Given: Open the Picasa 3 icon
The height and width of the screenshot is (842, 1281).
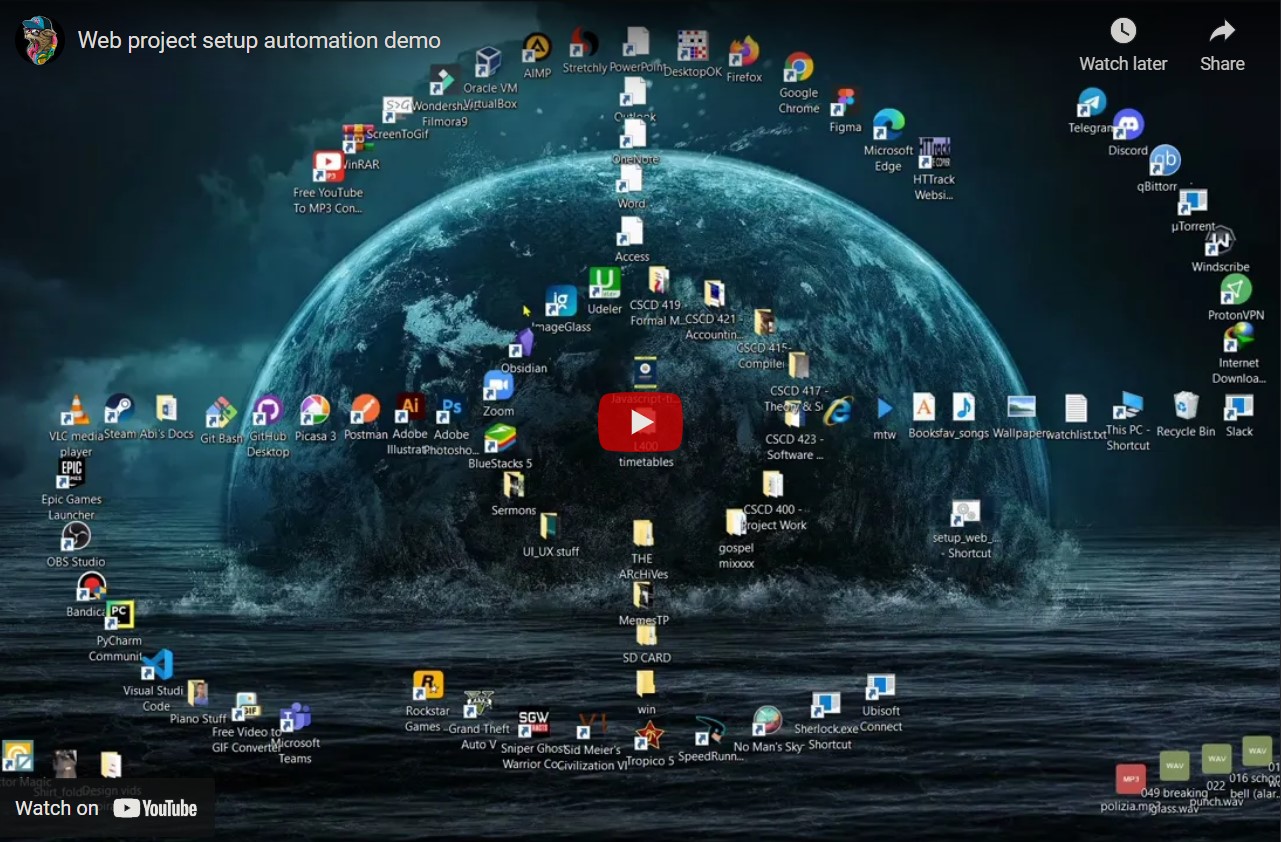Looking at the screenshot, I should click(x=315, y=411).
